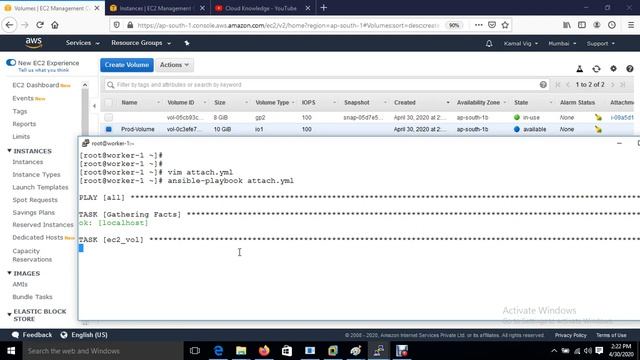Image resolution: width=640 pixels, height=360 pixels.
Task: Open the notifications bell in AWS header
Action: point(489,43)
